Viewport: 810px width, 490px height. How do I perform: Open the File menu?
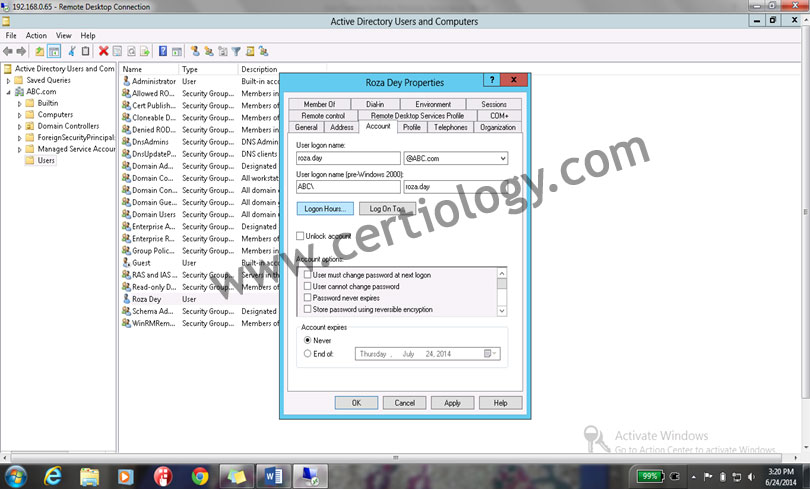11,36
